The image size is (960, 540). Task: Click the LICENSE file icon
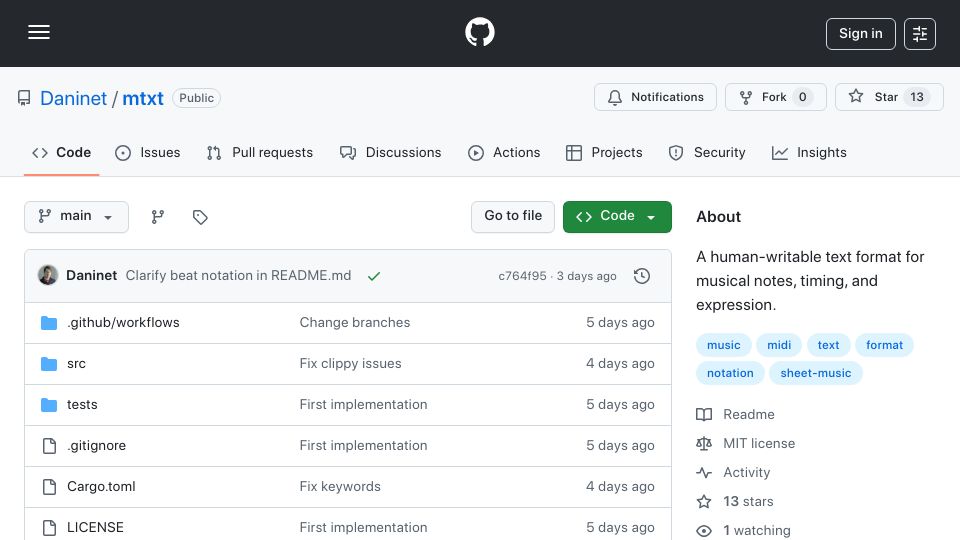point(49,528)
